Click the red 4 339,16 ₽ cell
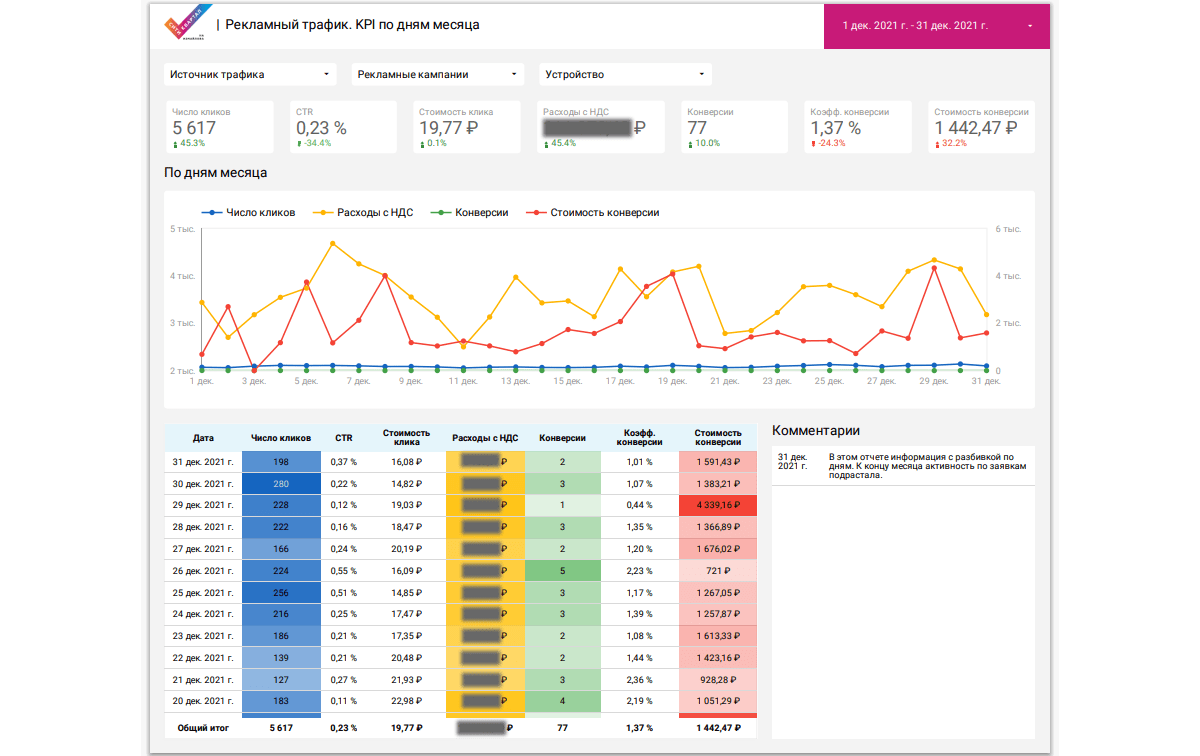 (x=718, y=505)
